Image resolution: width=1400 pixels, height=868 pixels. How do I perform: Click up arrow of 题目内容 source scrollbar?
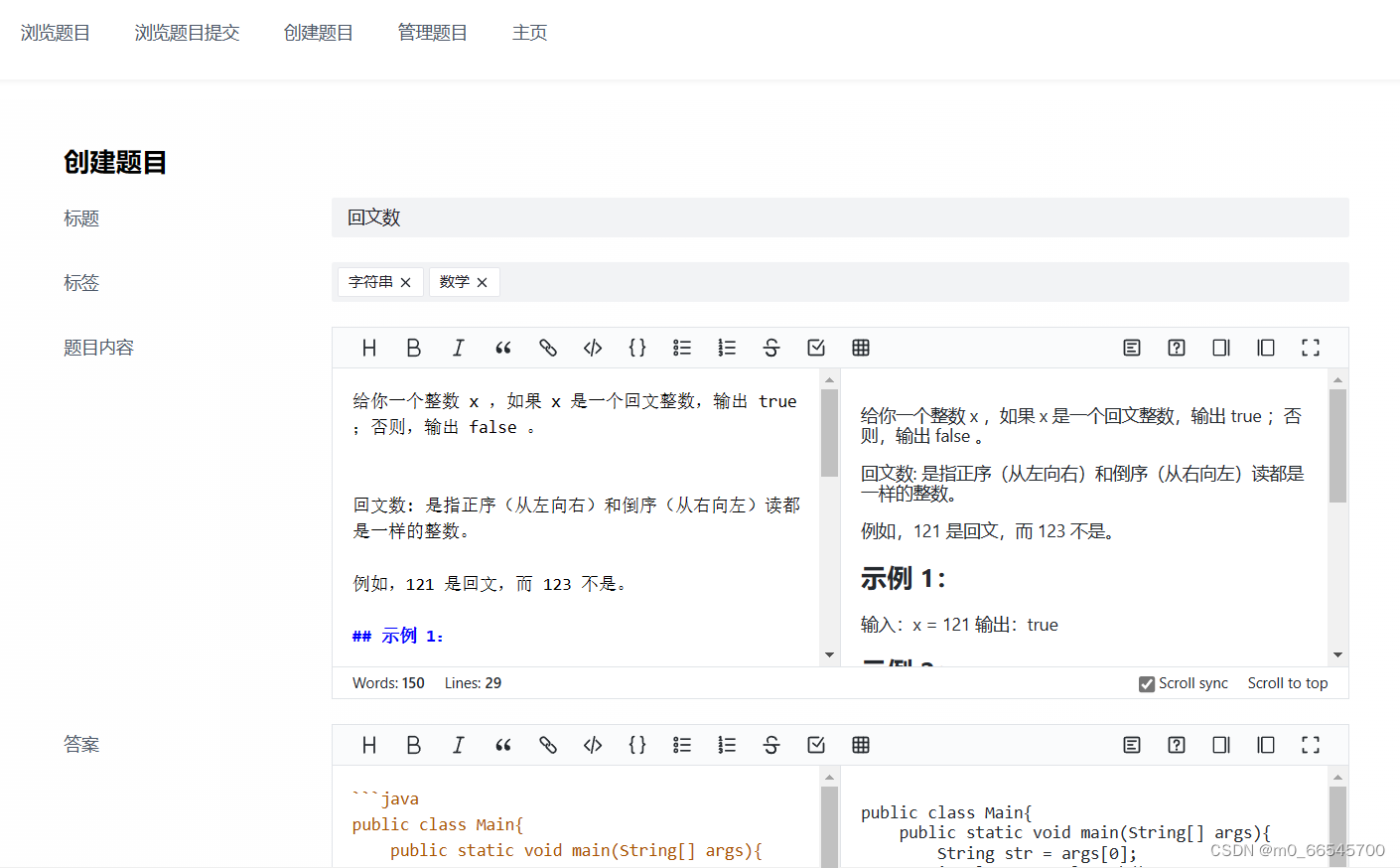(829, 379)
